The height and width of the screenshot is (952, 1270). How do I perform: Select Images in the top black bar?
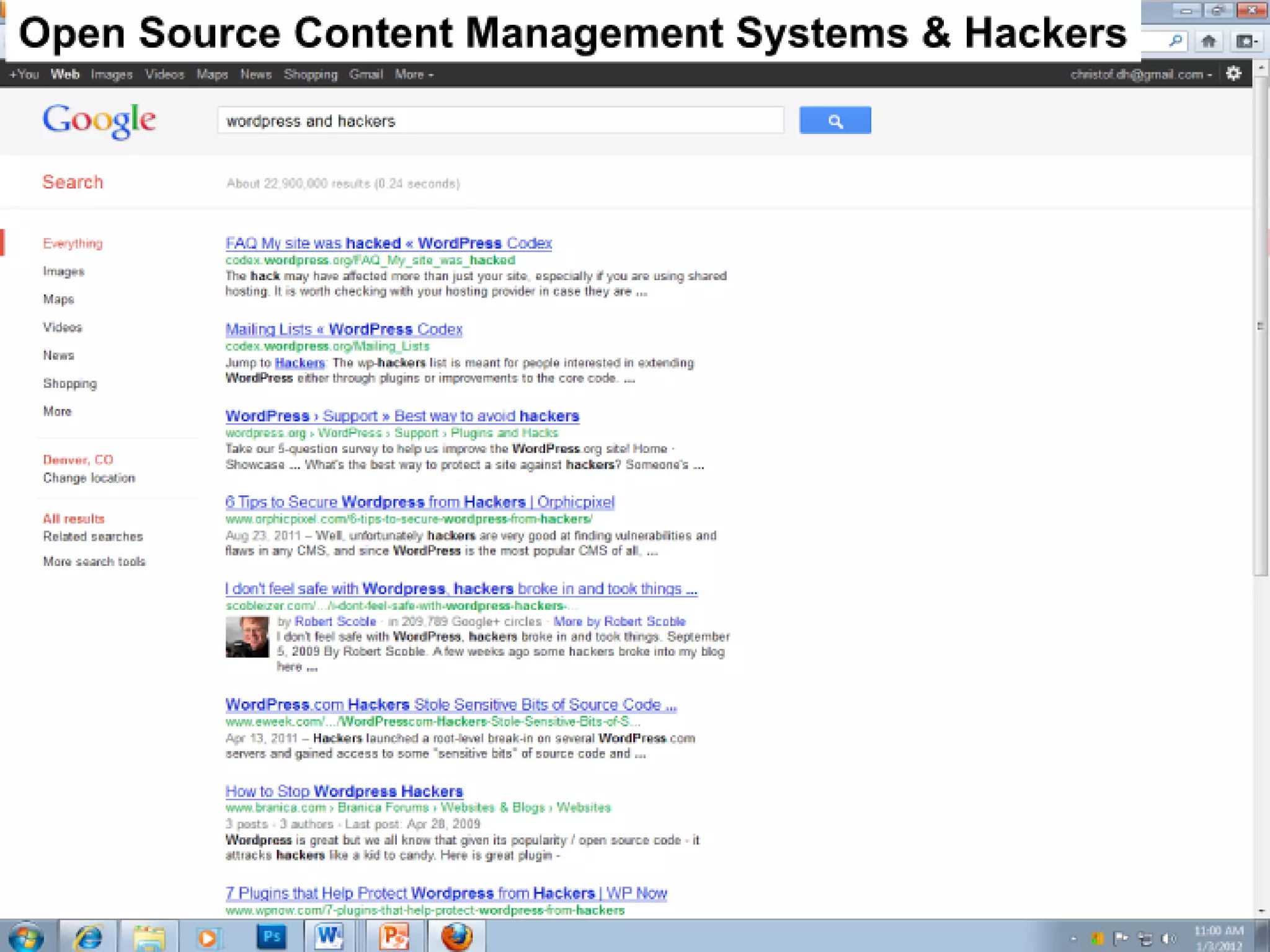tap(112, 74)
